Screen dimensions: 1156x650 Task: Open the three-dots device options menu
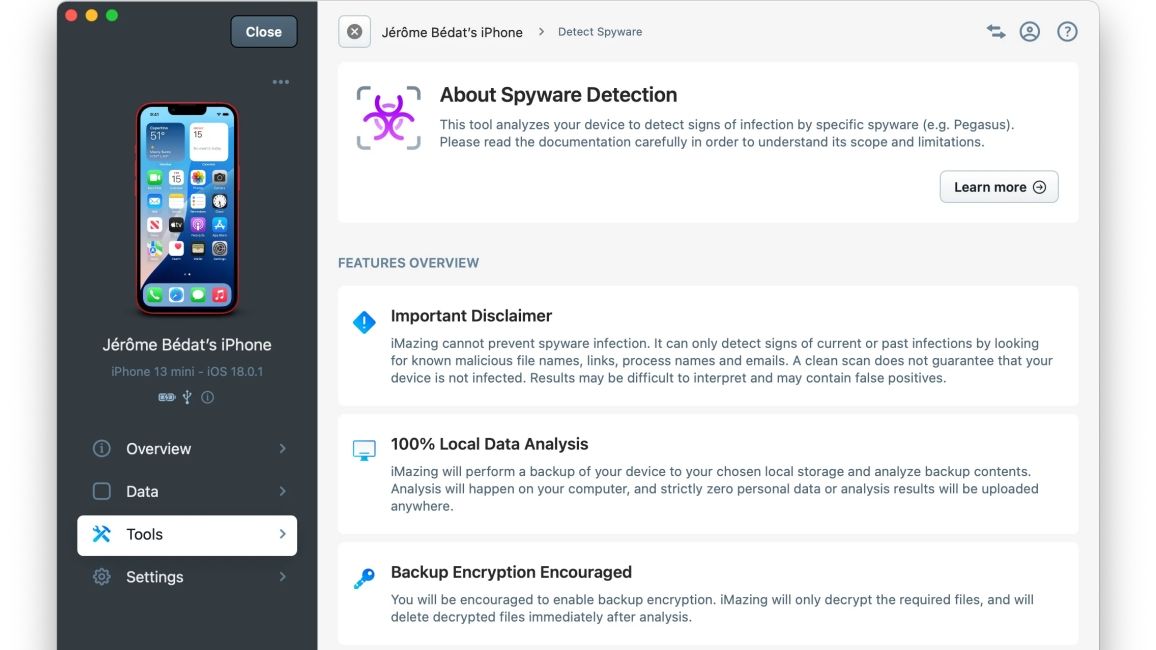281,82
